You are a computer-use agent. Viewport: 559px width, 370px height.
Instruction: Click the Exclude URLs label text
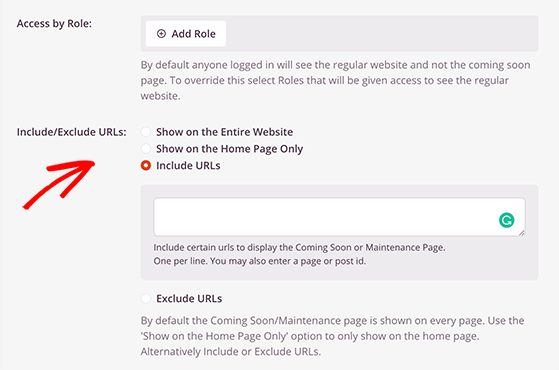[x=189, y=298]
